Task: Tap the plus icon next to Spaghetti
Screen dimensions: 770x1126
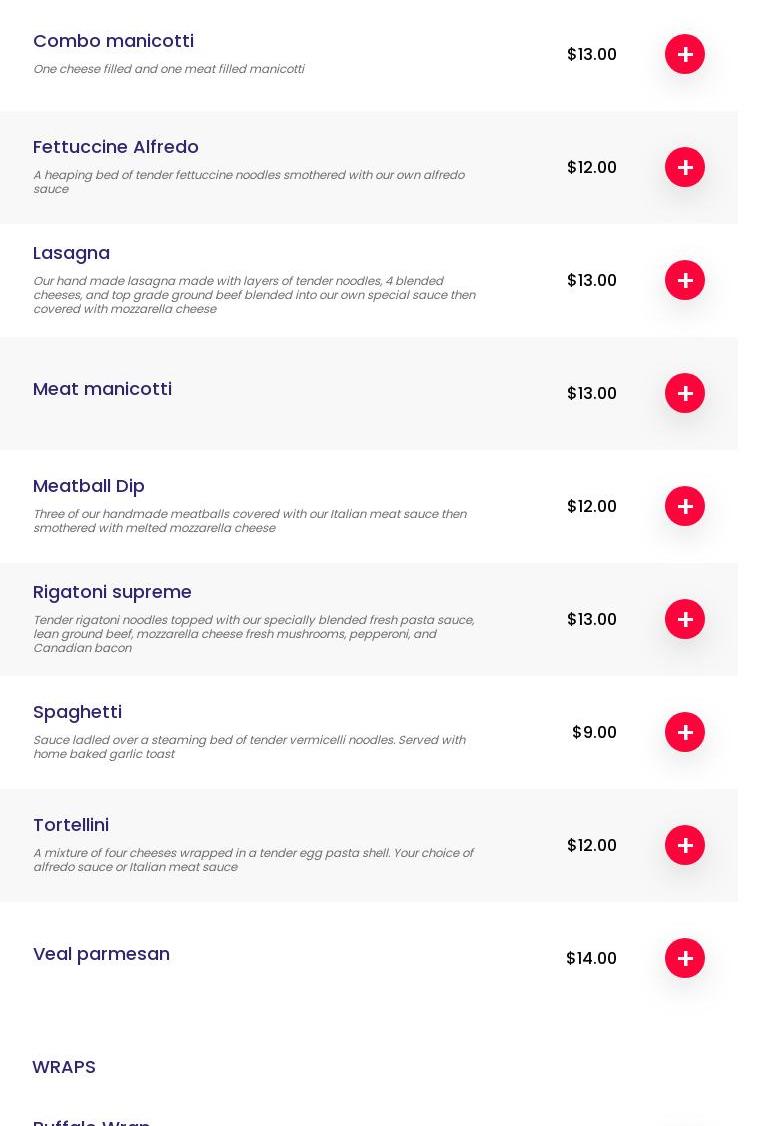Action: (685, 732)
